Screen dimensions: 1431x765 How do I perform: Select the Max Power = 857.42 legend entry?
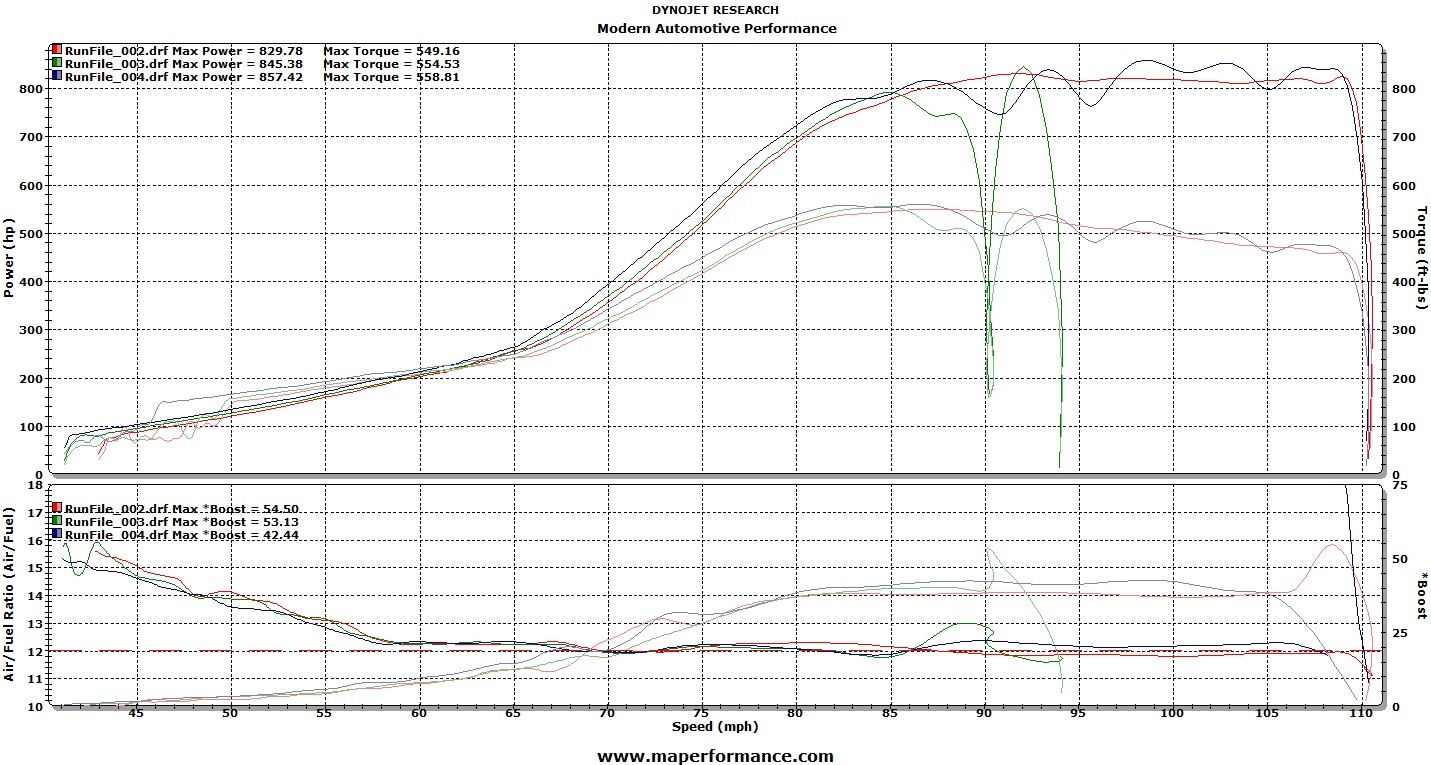tap(235, 76)
